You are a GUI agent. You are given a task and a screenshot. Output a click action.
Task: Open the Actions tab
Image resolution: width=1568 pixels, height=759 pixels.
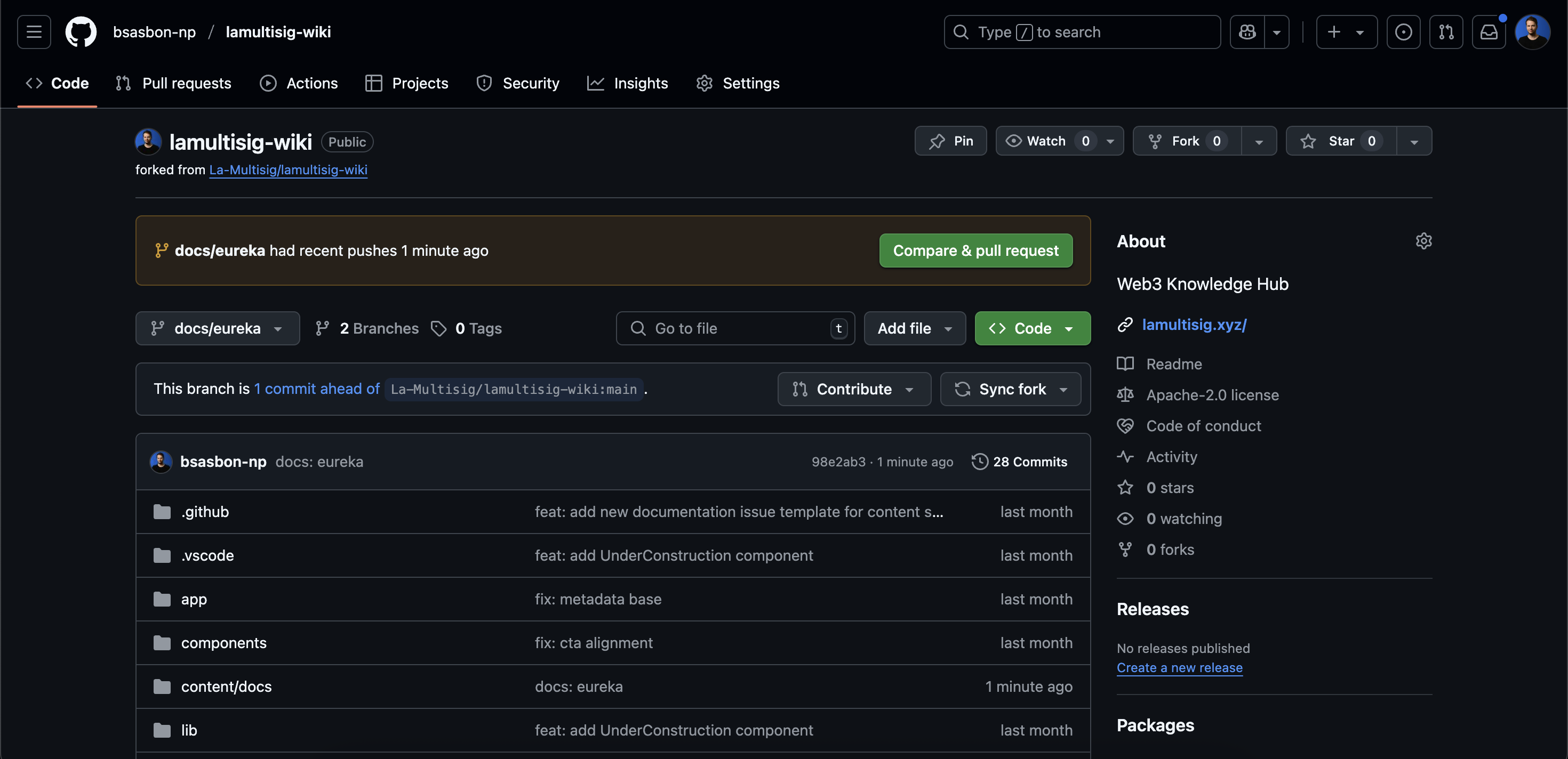coord(299,83)
